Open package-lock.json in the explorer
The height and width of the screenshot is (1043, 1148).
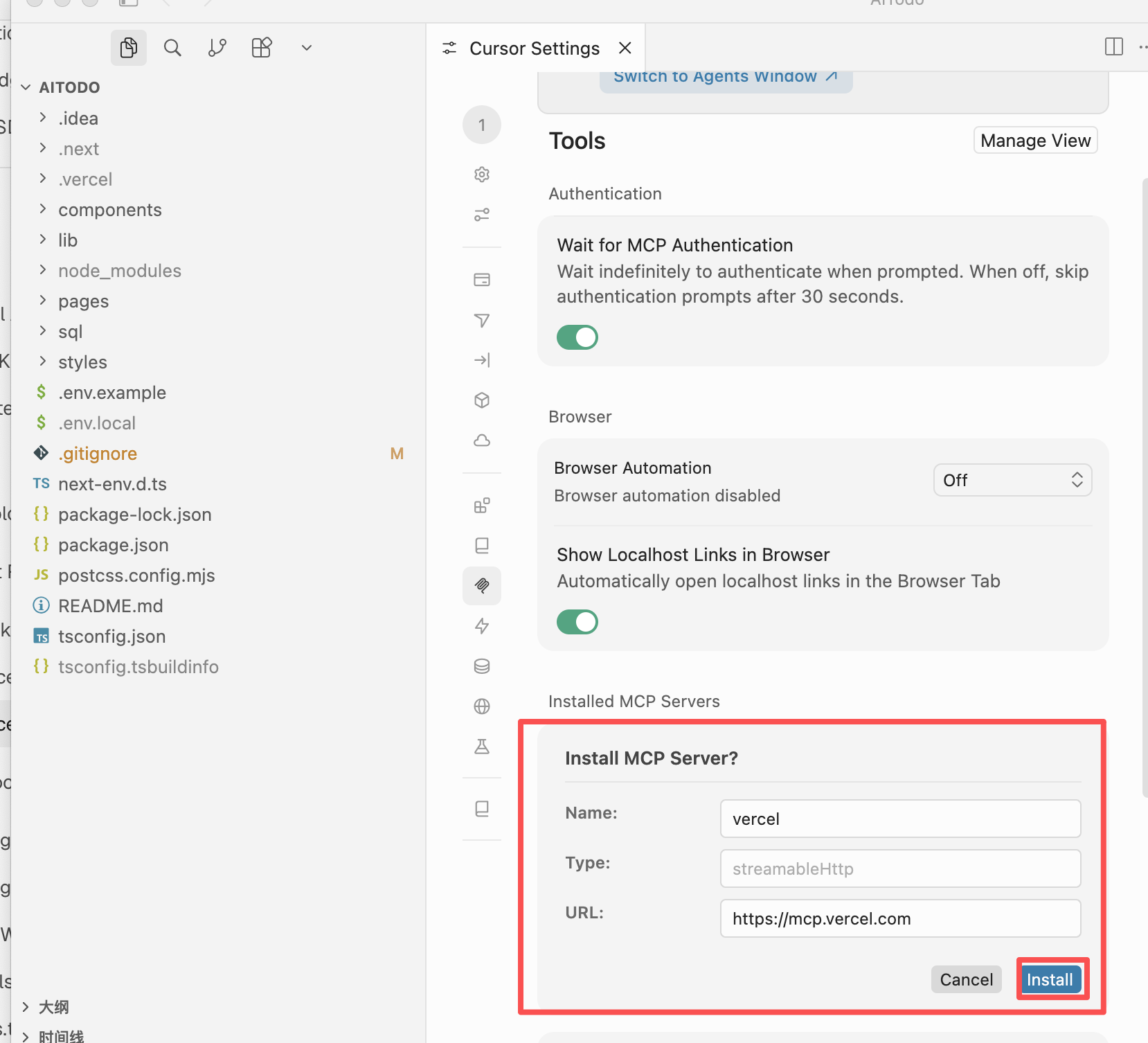135,515
